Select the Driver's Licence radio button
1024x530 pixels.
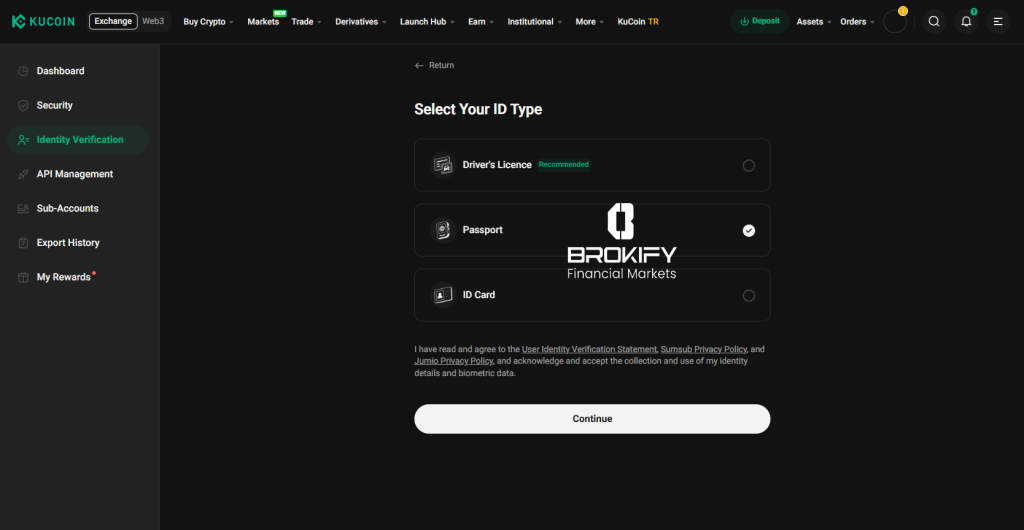point(748,166)
